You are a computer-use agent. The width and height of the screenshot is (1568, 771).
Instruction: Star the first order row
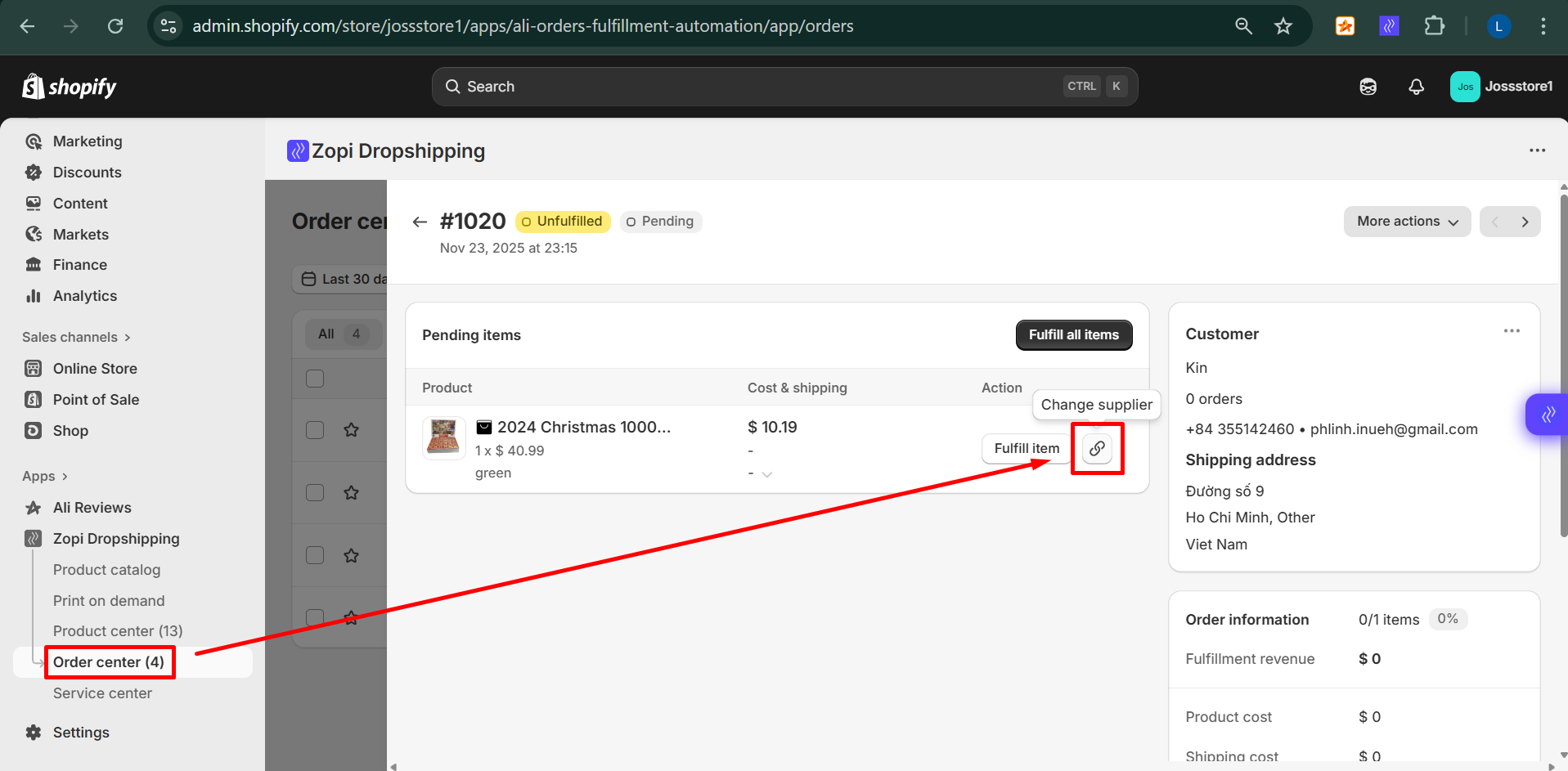click(x=351, y=430)
